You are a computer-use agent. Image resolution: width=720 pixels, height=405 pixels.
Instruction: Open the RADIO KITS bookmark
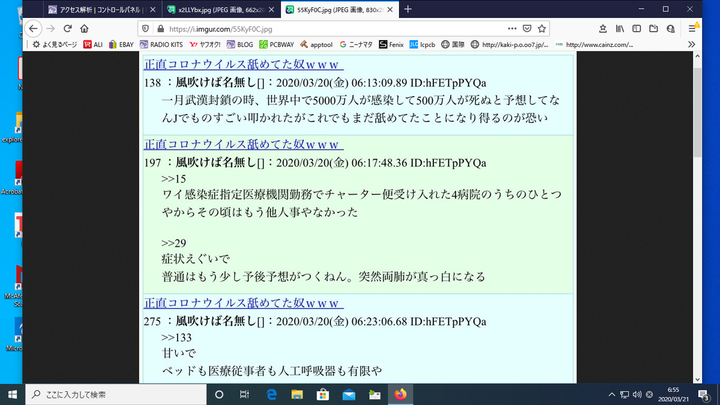(161, 45)
